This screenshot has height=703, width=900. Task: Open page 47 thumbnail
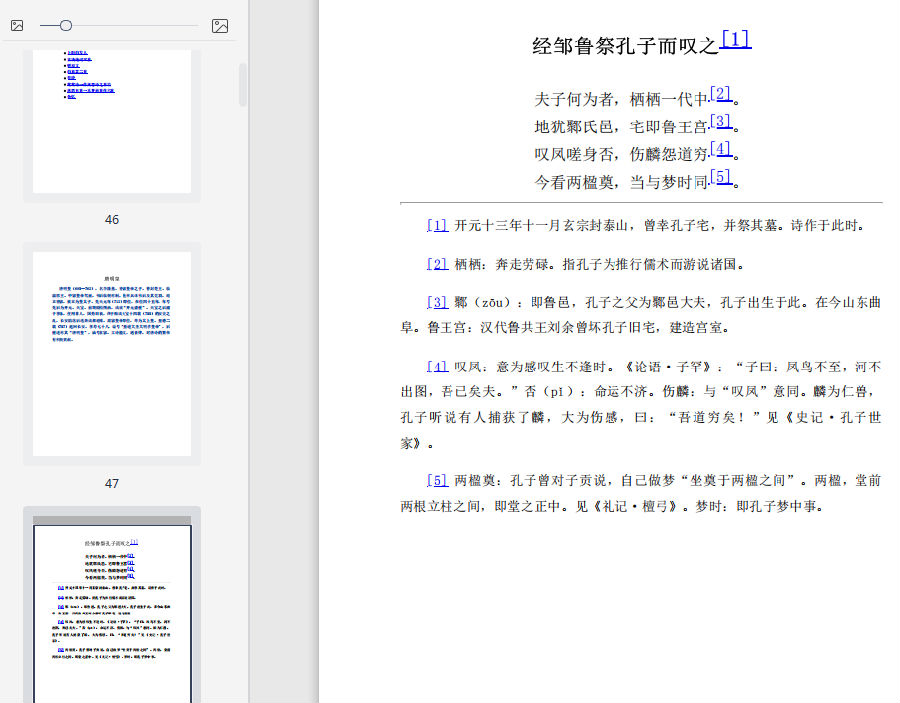[x=112, y=354]
